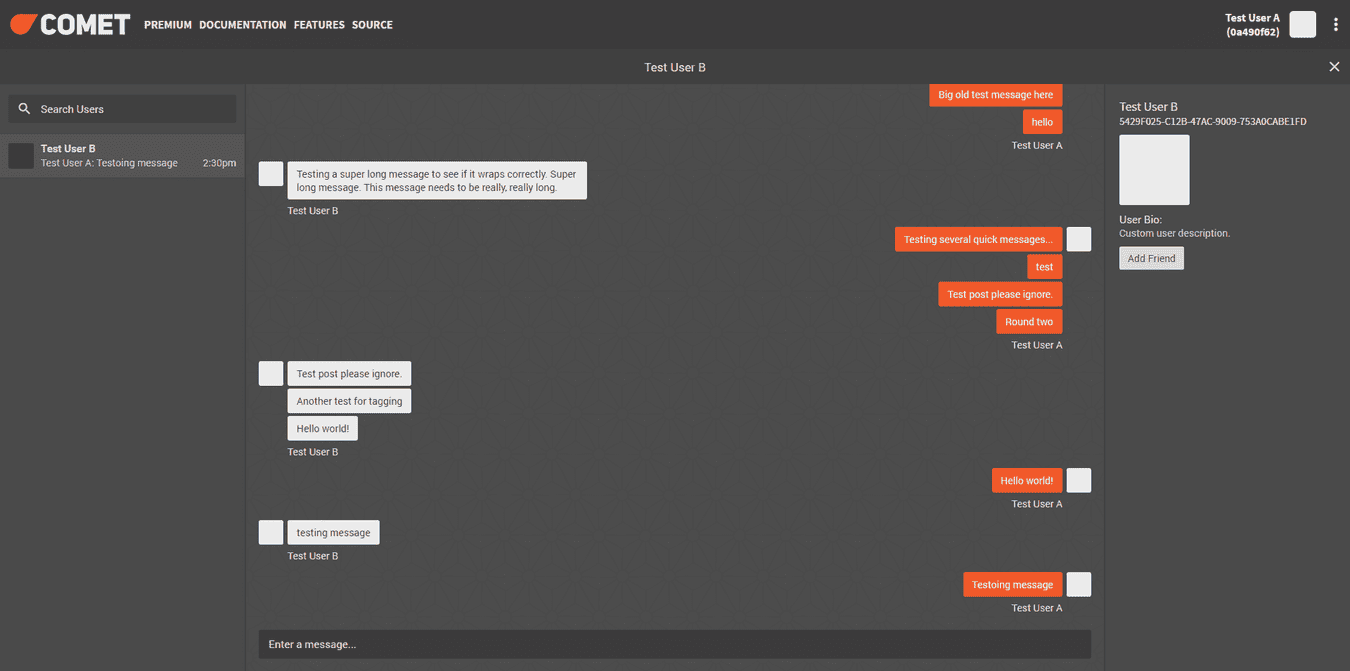Viewport: 1350px width, 671px height.
Task: Click the 'Custom user description.' bio text
Action: click(1175, 233)
